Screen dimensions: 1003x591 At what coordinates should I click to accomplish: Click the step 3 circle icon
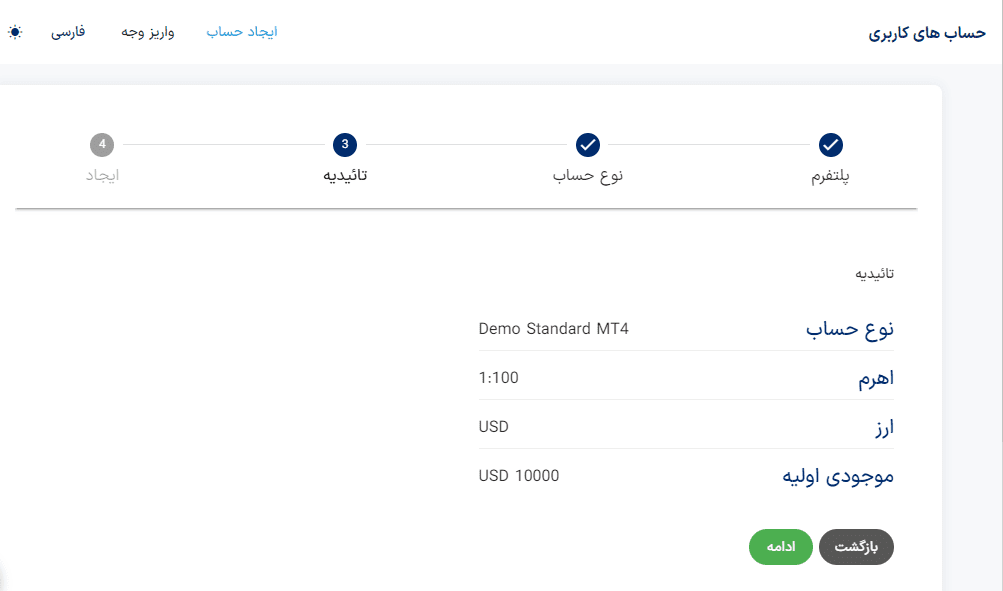click(345, 145)
